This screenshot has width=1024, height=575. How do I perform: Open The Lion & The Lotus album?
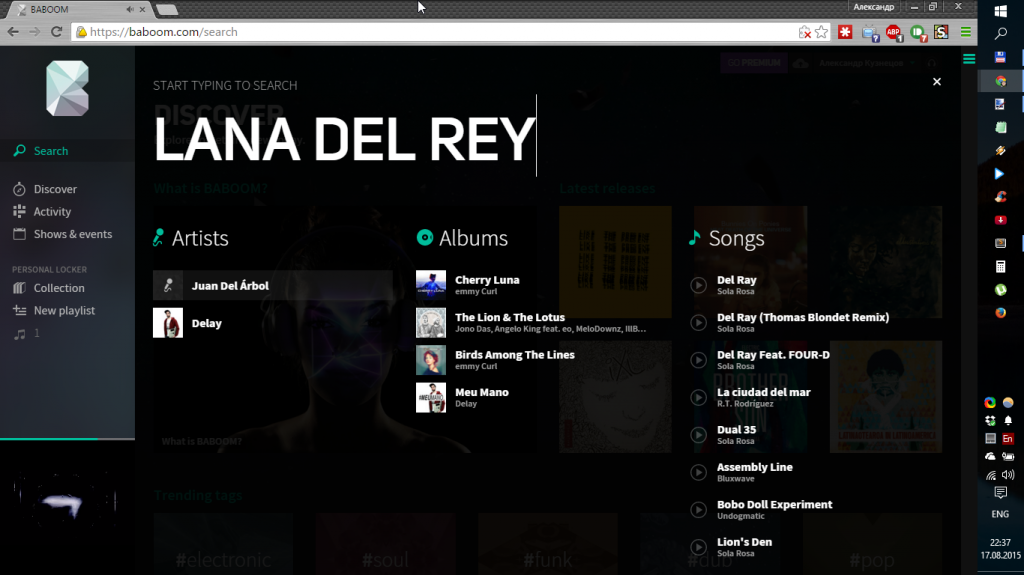tap(510, 317)
